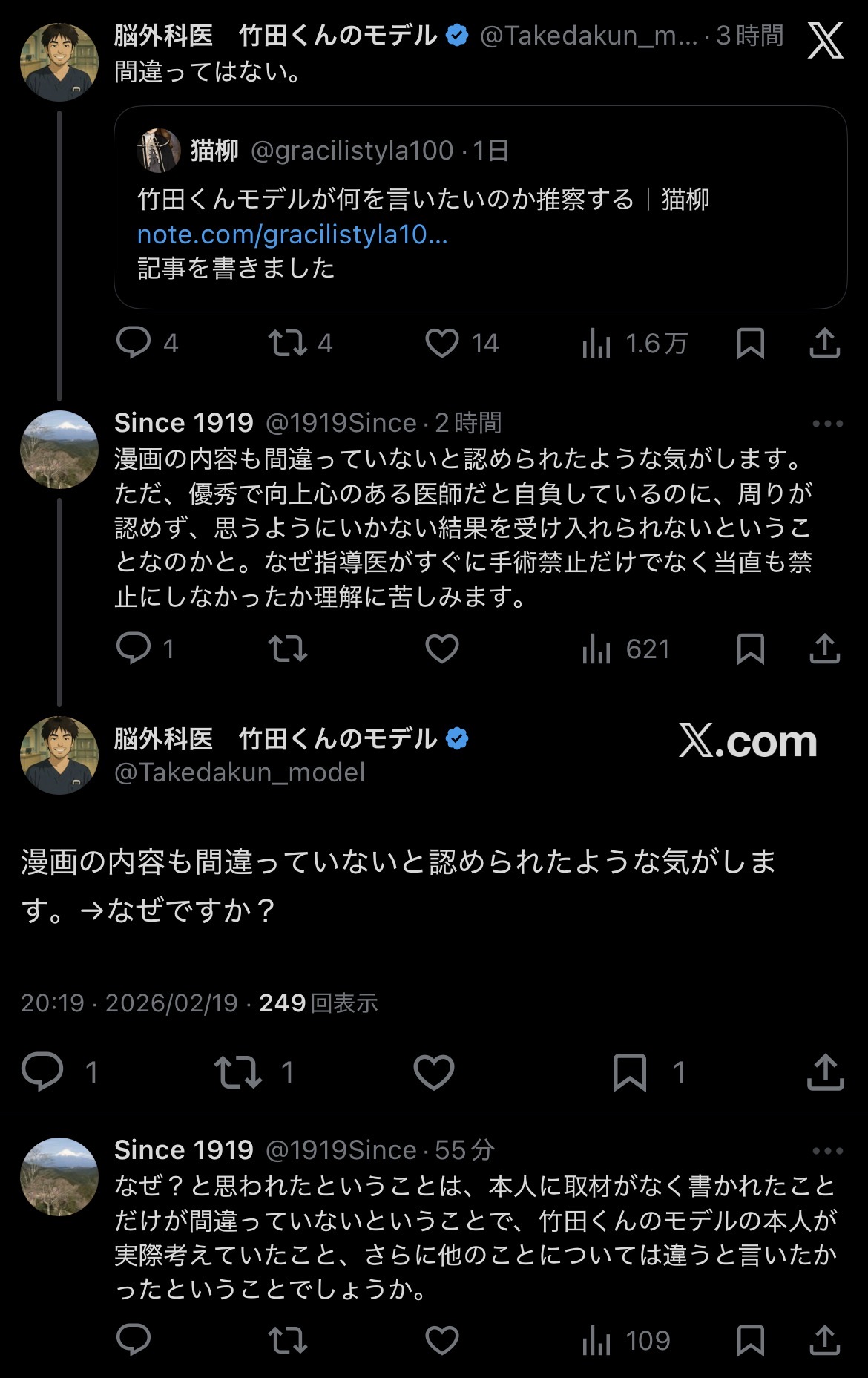Open reply on the top 間違ってはない post
The width and height of the screenshot is (868, 1378).
tap(134, 343)
